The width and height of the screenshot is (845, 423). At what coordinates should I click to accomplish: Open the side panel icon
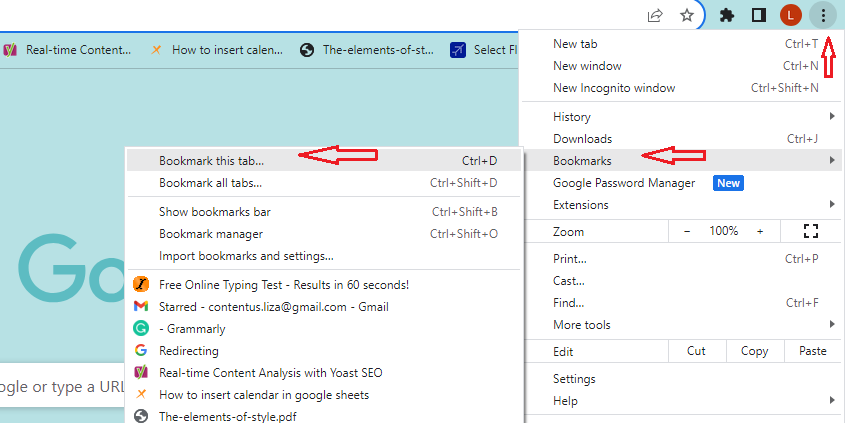(x=759, y=15)
